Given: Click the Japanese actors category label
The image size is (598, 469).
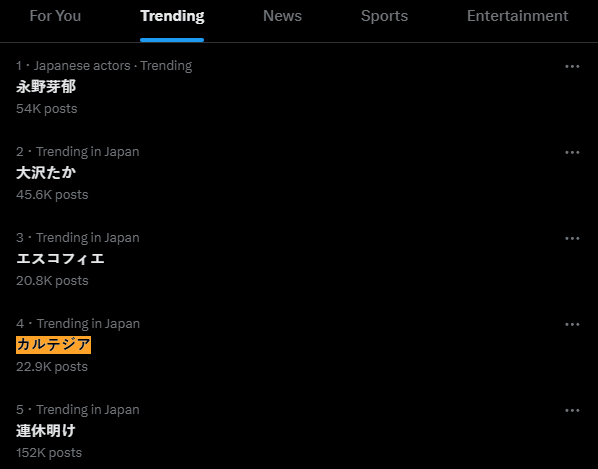Looking at the screenshot, I should tap(82, 66).
